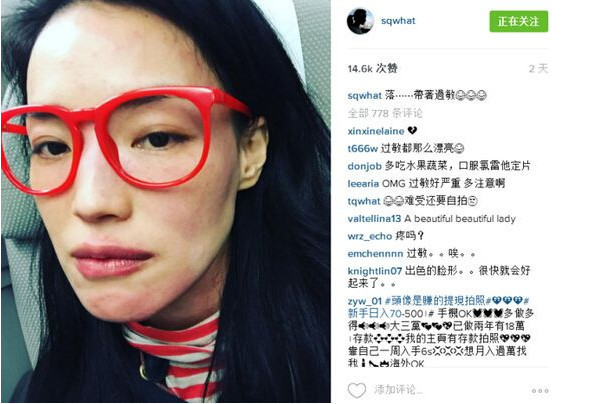Open commenter wrz_echo profile
590x404 pixels.
[370, 236]
